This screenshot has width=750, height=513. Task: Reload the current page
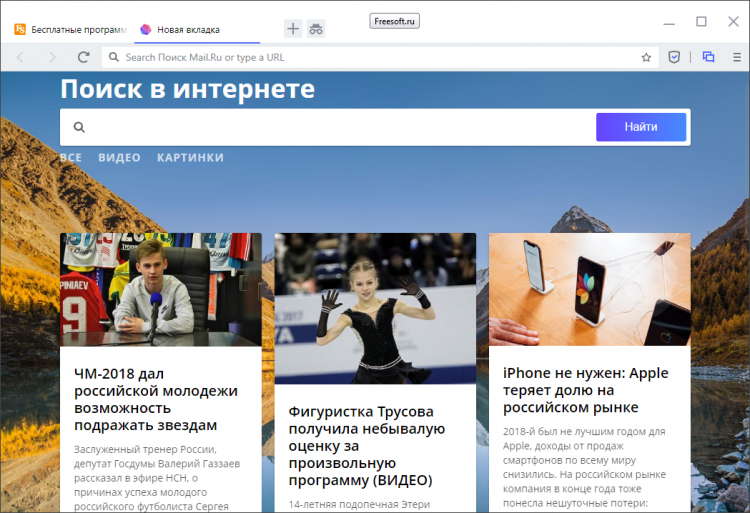(83, 58)
